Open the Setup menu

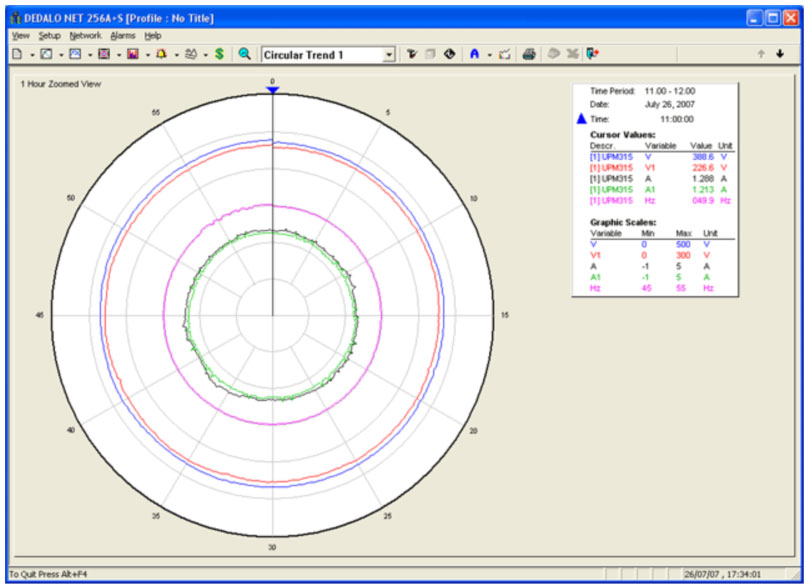(49, 35)
